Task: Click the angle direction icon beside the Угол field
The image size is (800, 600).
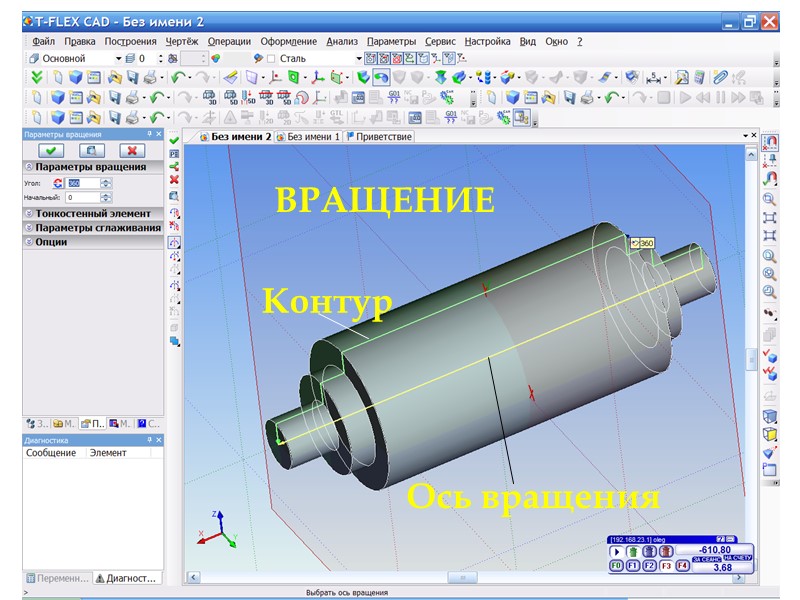Action: click(x=58, y=183)
